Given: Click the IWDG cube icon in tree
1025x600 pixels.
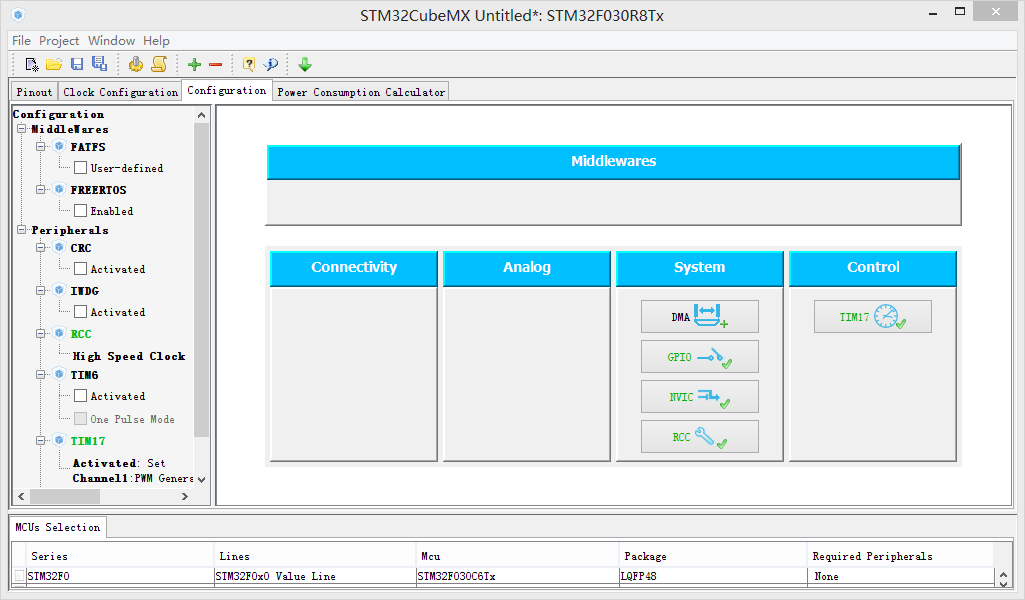Looking at the screenshot, I should pos(59,290).
